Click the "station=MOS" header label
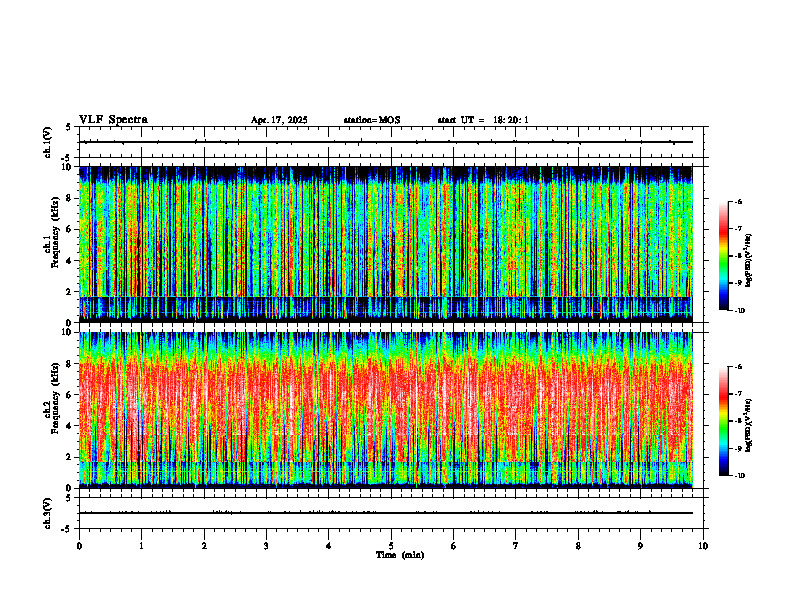Screen dimensions: 792x612 coord(372,120)
